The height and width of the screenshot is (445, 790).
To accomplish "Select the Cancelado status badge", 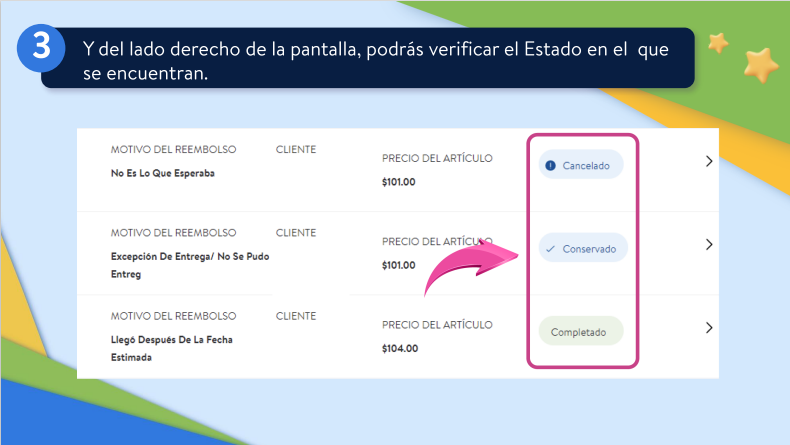I will [x=581, y=165].
